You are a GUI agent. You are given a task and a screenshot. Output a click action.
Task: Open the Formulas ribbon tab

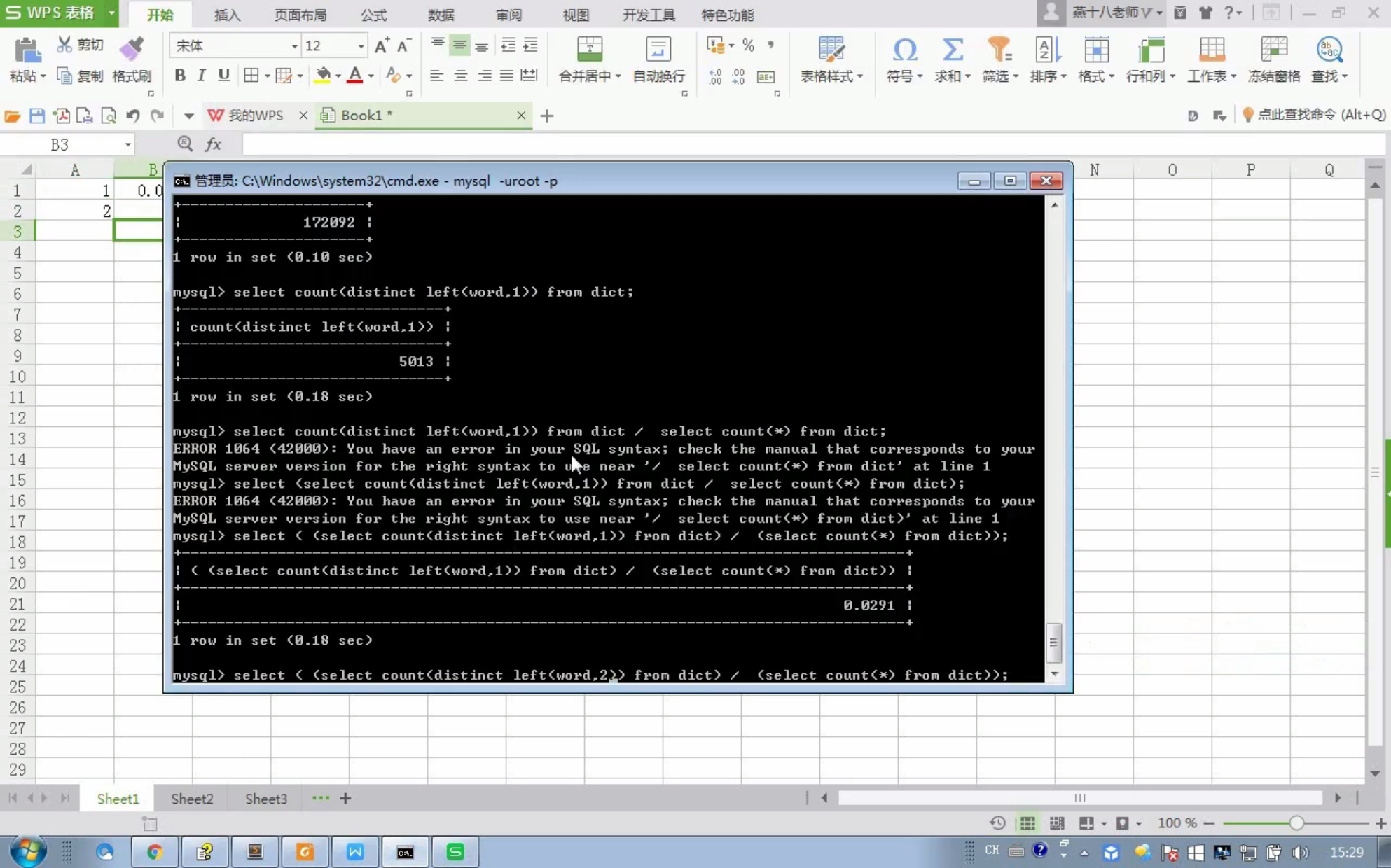point(373,15)
